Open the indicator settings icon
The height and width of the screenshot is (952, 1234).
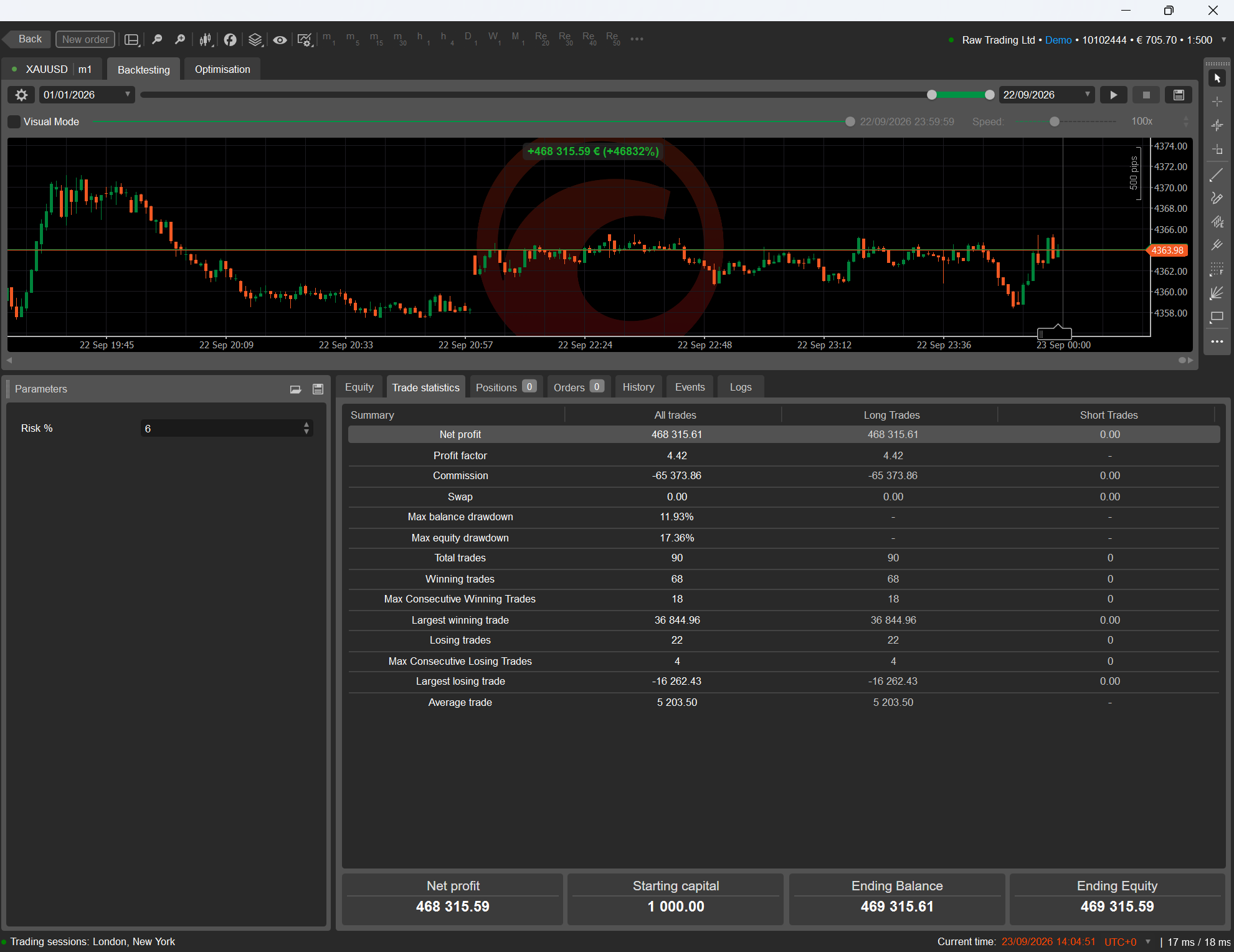coord(305,39)
